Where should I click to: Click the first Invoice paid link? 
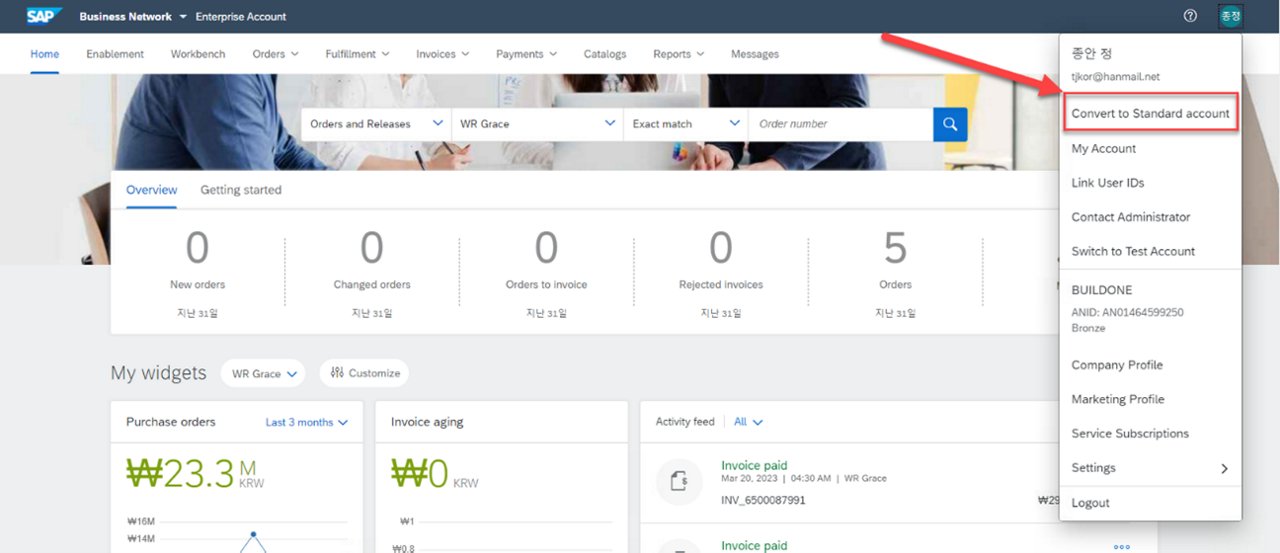(x=754, y=465)
